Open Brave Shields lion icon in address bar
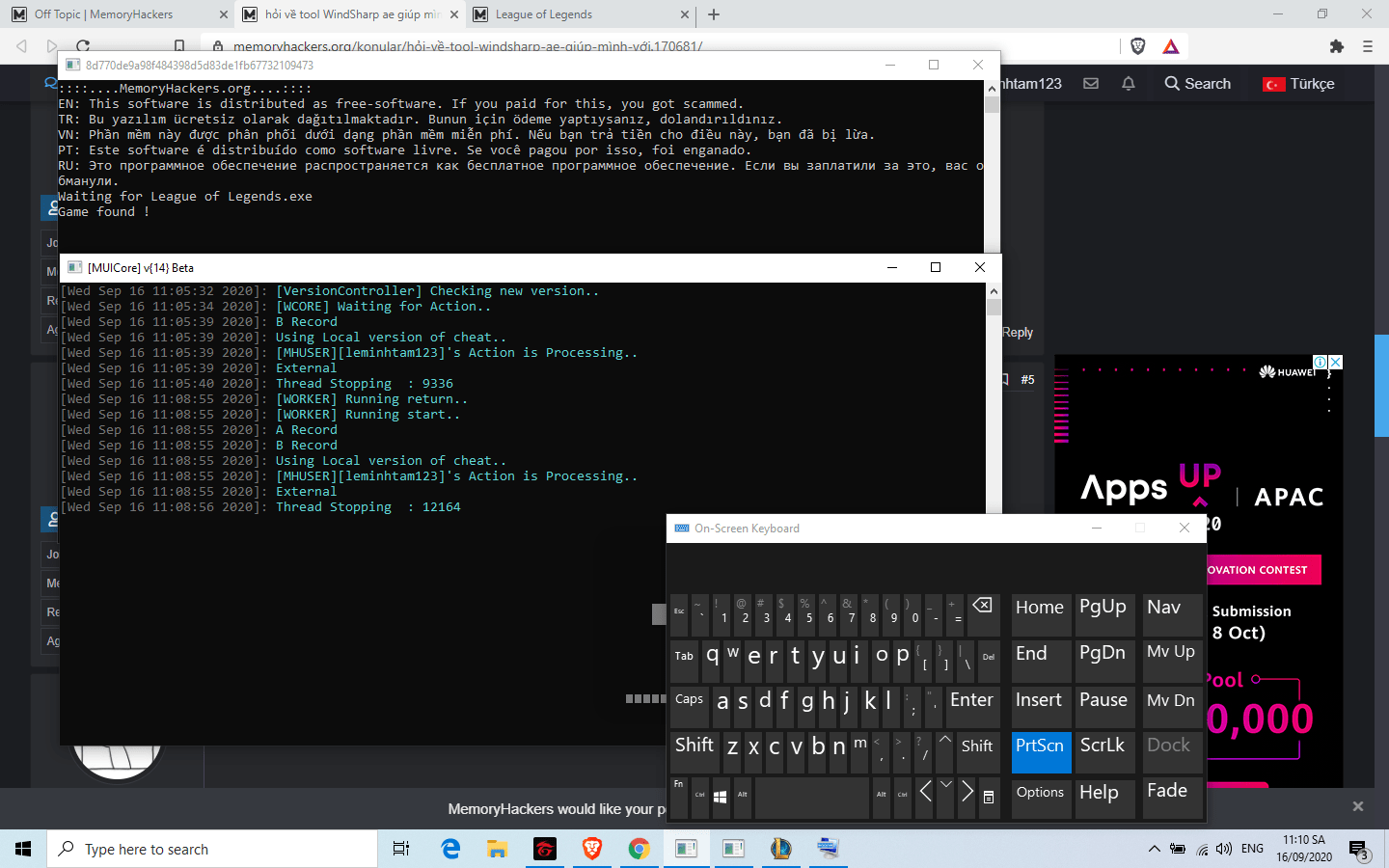The image size is (1389, 868). click(x=1137, y=46)
